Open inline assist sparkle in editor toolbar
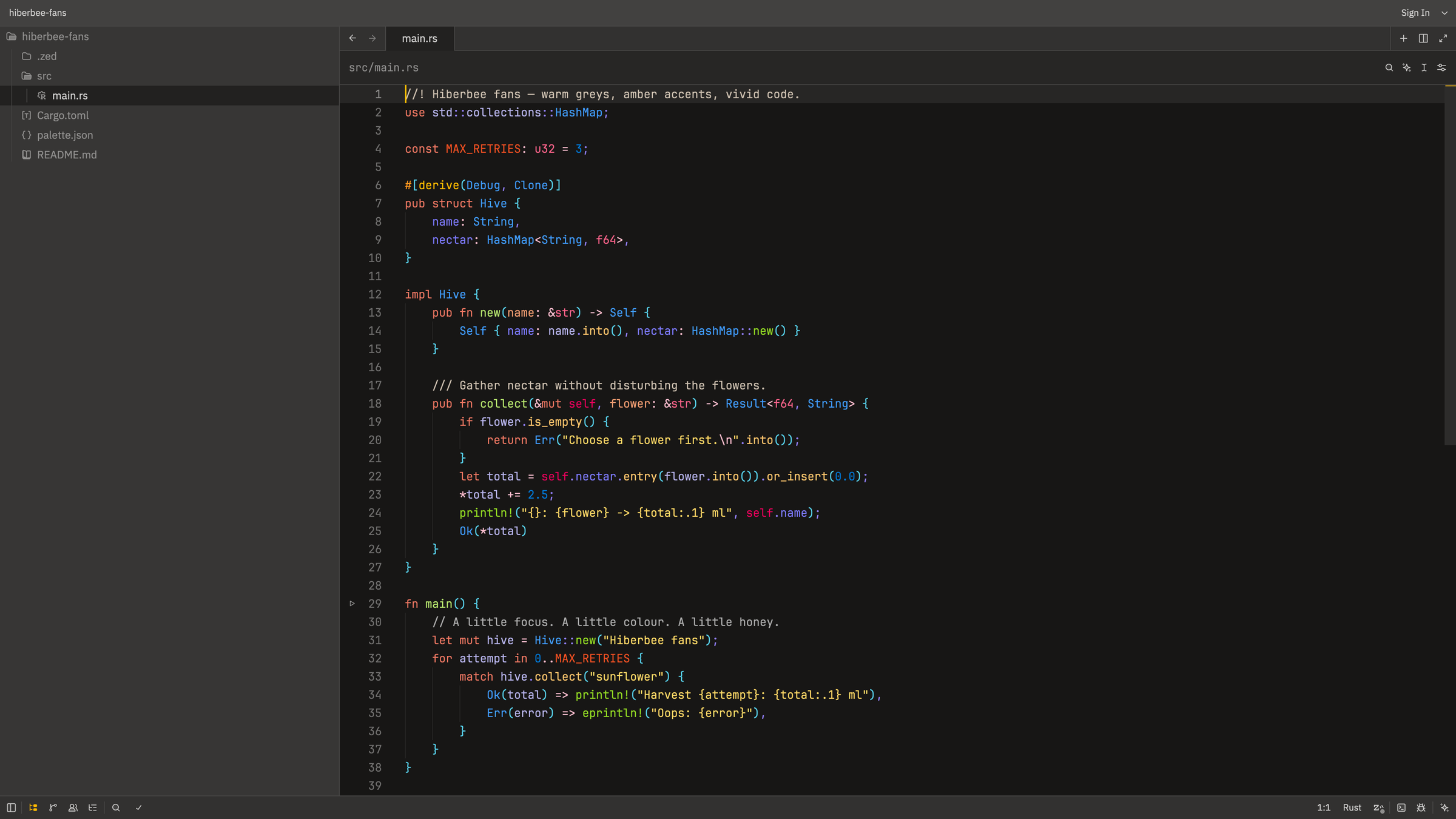The width and height of the screenshot is (1456, 819). (1407, 67)
